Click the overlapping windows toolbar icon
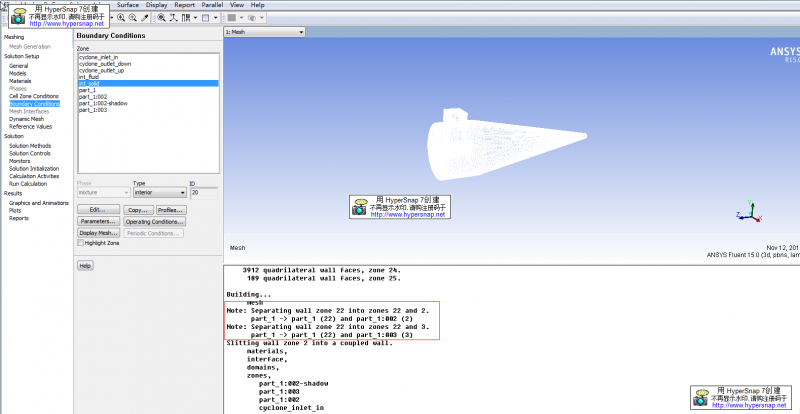This screenshot has width=800, height=414. click(x=252, y=18)
